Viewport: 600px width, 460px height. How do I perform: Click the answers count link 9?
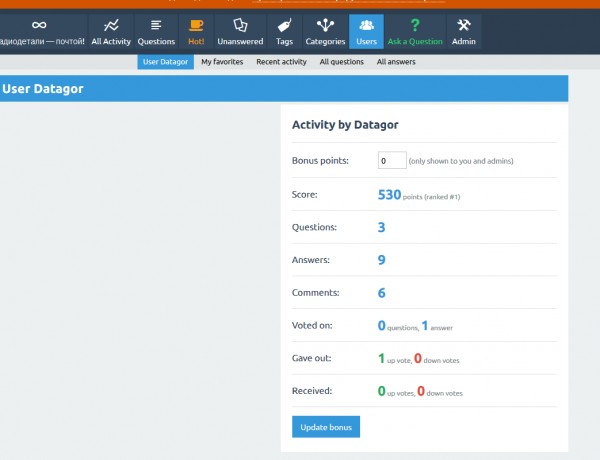(x=381, y=260)
